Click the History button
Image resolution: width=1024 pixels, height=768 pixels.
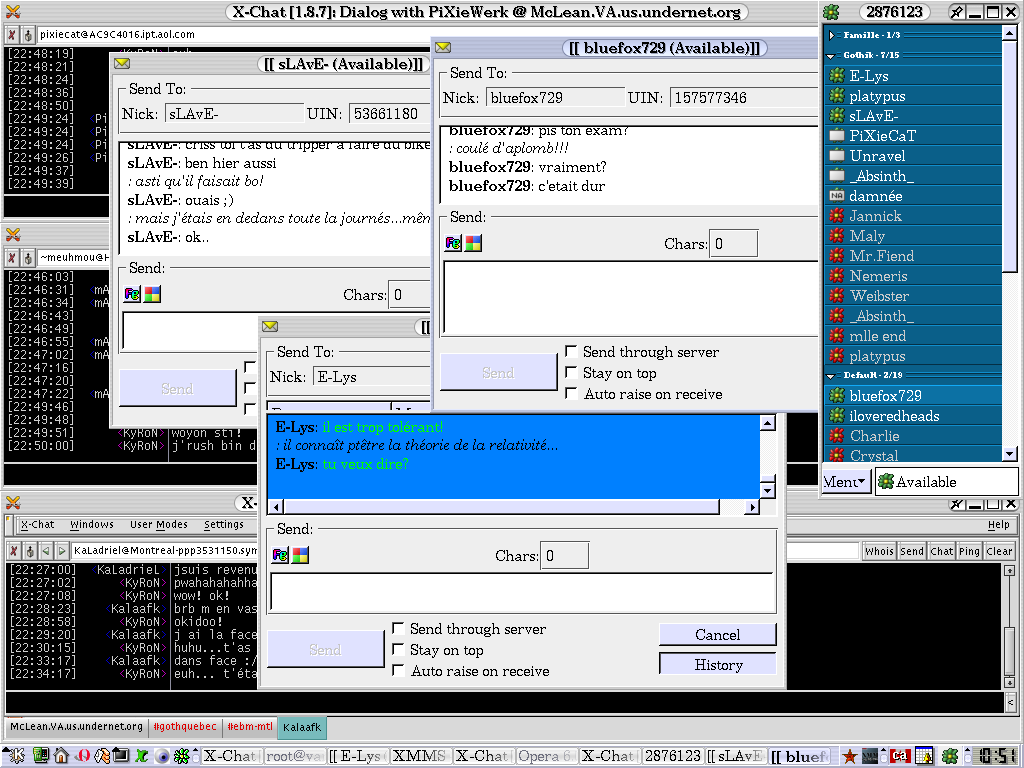717,665
